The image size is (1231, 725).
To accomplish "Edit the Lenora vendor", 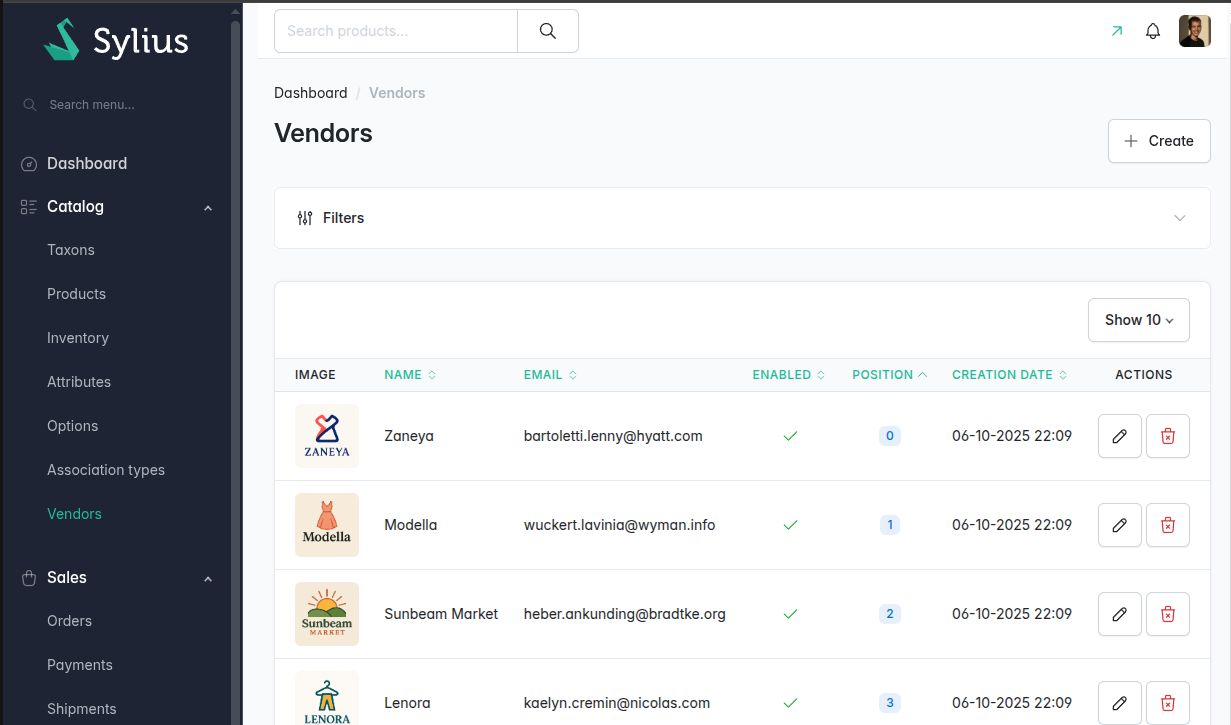I will 1120,703.
